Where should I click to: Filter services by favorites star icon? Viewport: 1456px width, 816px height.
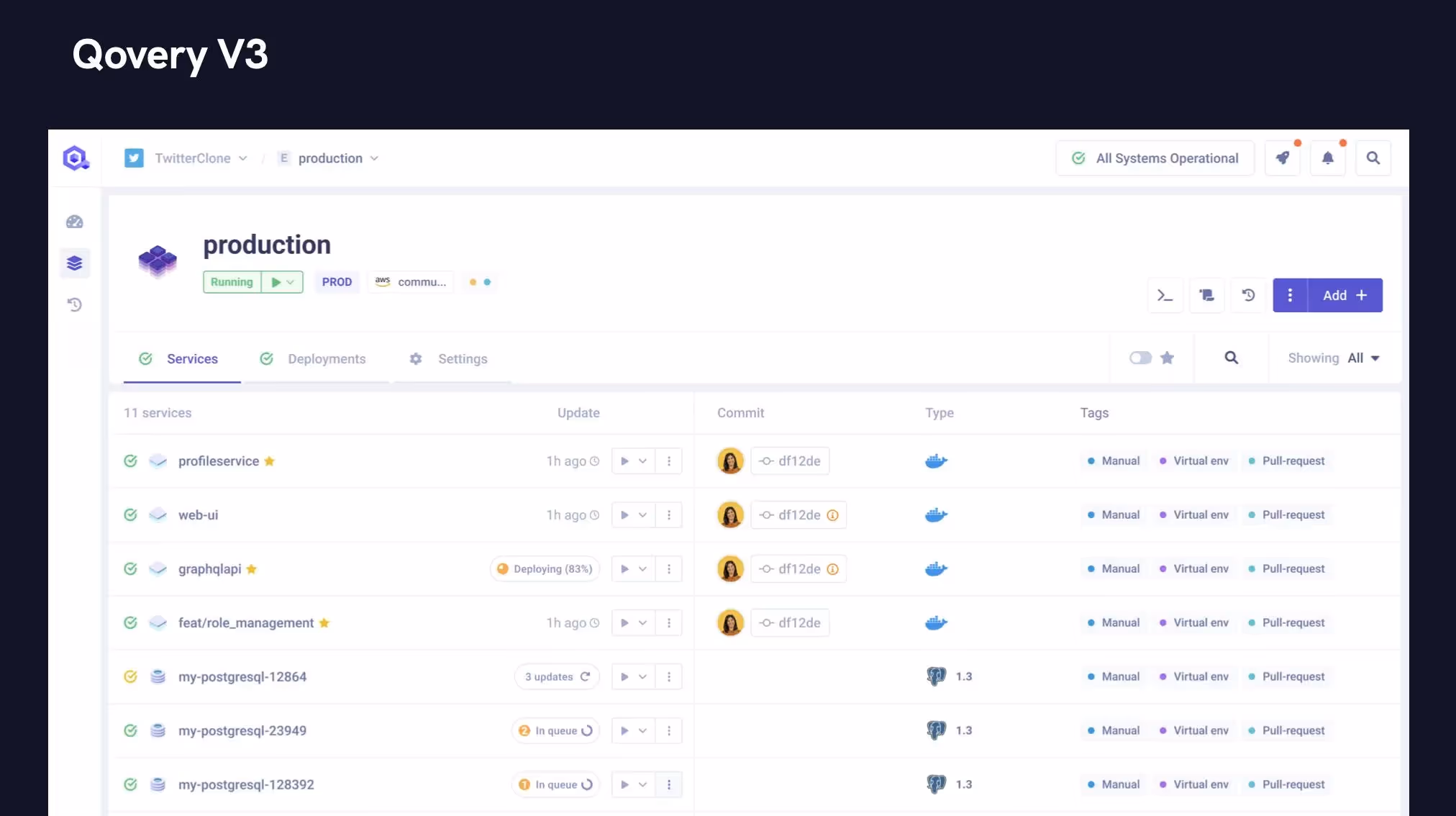(x=1168, y=357)
